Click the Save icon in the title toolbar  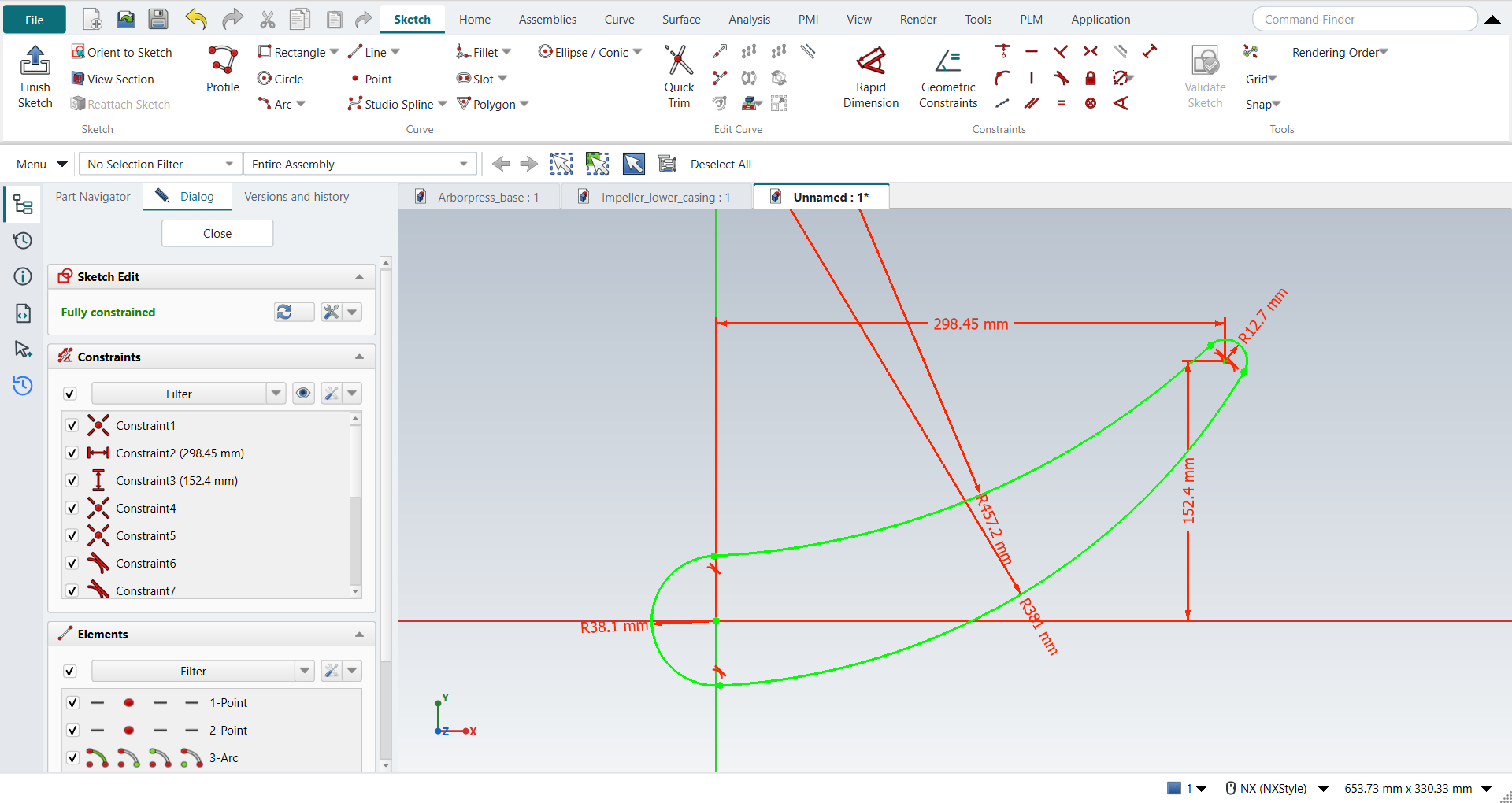(158, 20)
